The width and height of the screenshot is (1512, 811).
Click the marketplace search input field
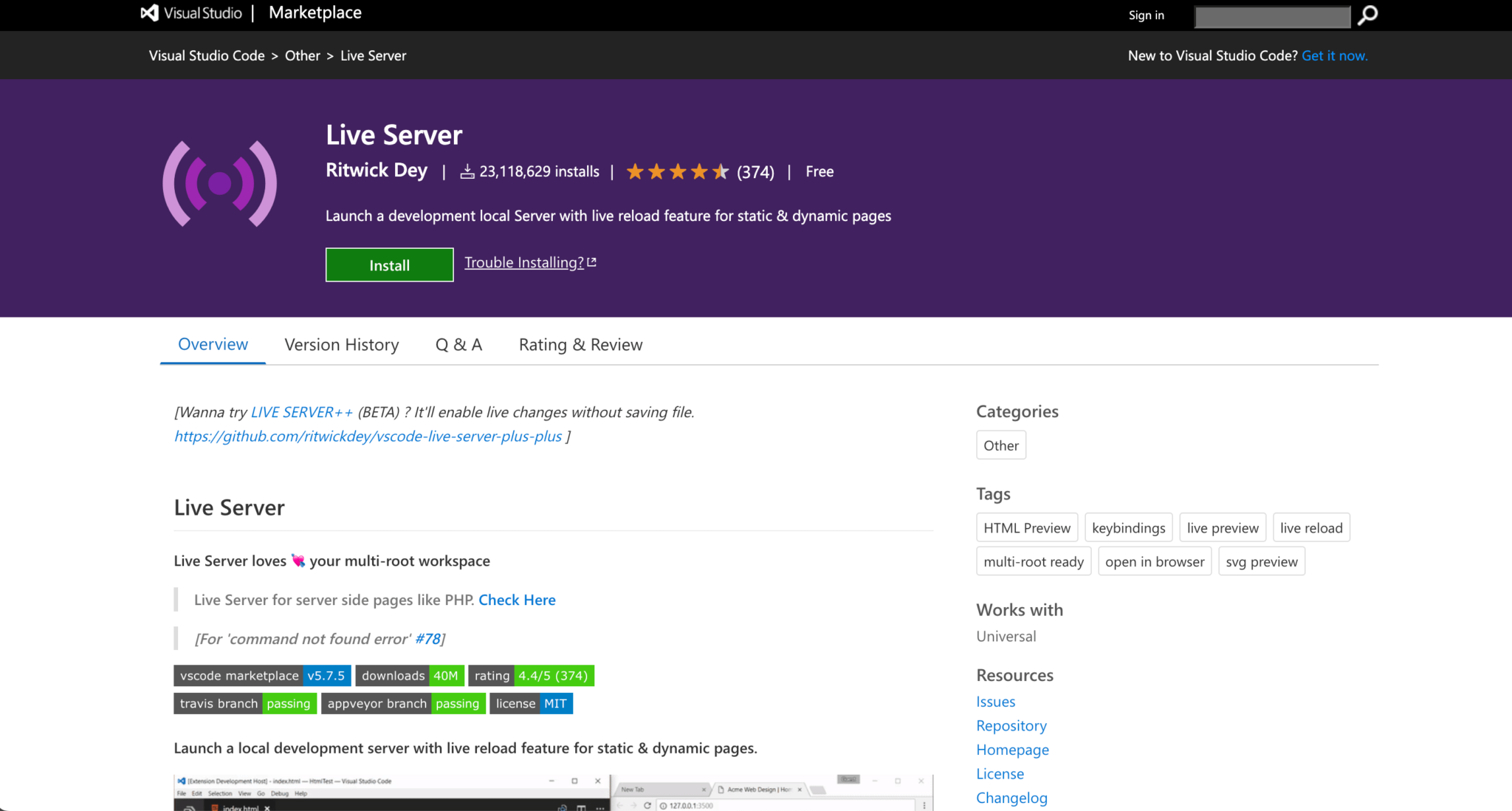1271,16
